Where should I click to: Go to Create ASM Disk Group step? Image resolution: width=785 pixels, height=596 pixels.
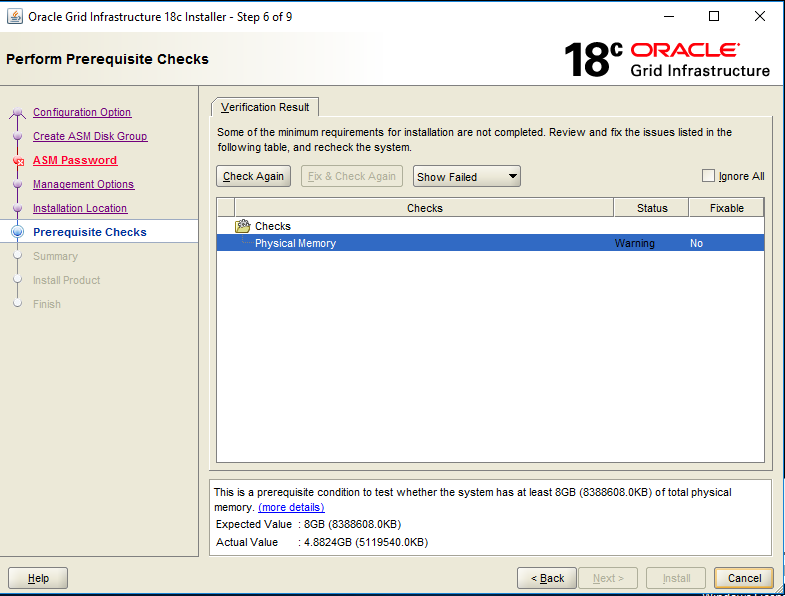point(90,136)
